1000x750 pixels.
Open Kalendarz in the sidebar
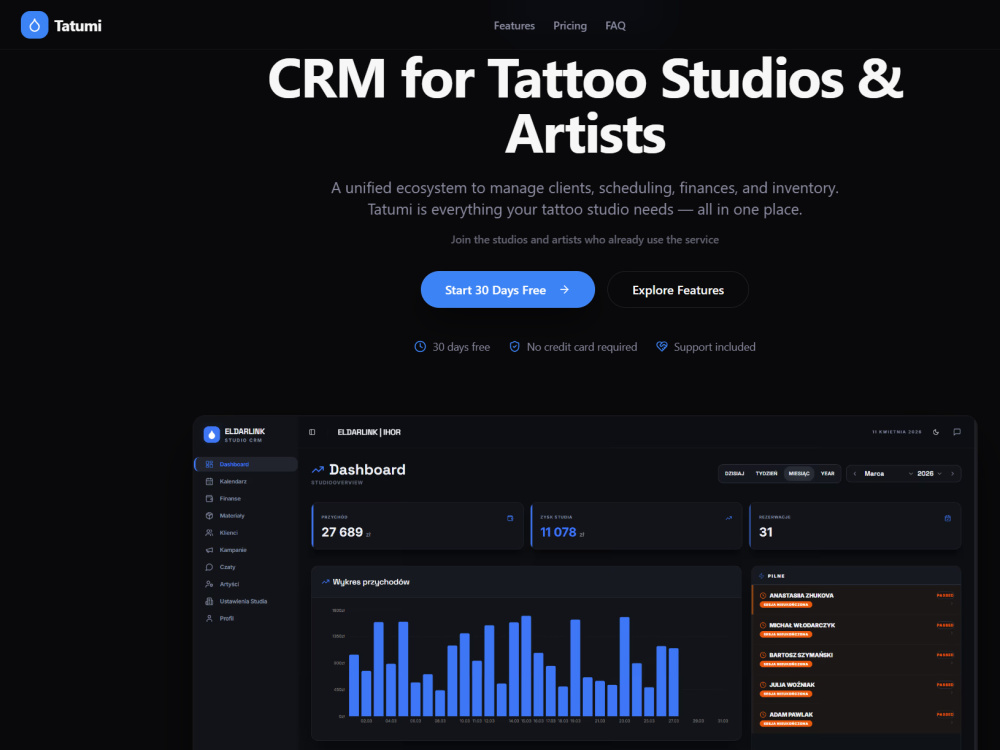pyautogui.click(x=246, y=482)
